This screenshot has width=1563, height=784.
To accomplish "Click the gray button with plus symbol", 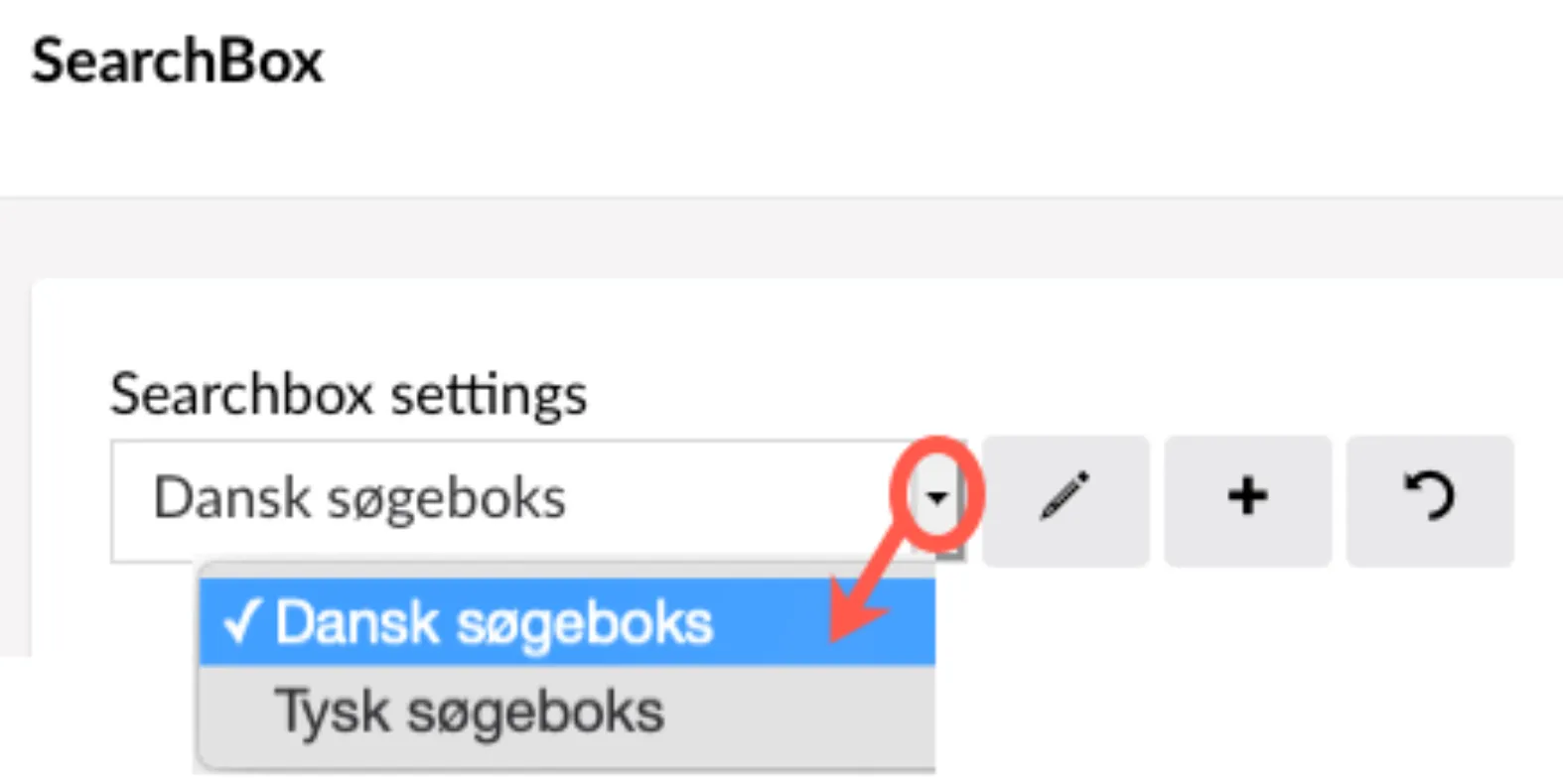I will (x=1247, y=500).
